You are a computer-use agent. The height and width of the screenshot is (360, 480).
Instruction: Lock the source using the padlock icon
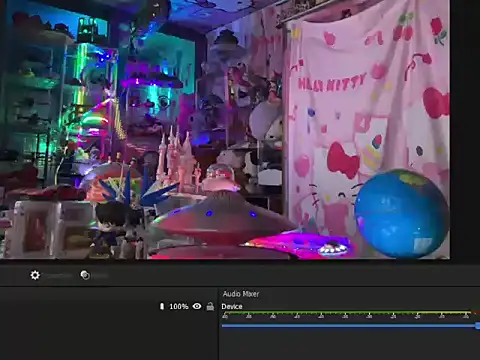[x=210, y=306]
